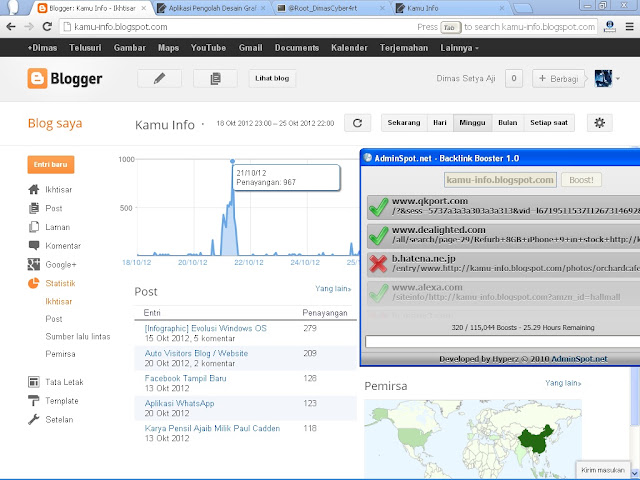Open Sumber lalu lintas under Statistik
The image size is (640, 480).
pyautogui.click(x=78, y=336)
